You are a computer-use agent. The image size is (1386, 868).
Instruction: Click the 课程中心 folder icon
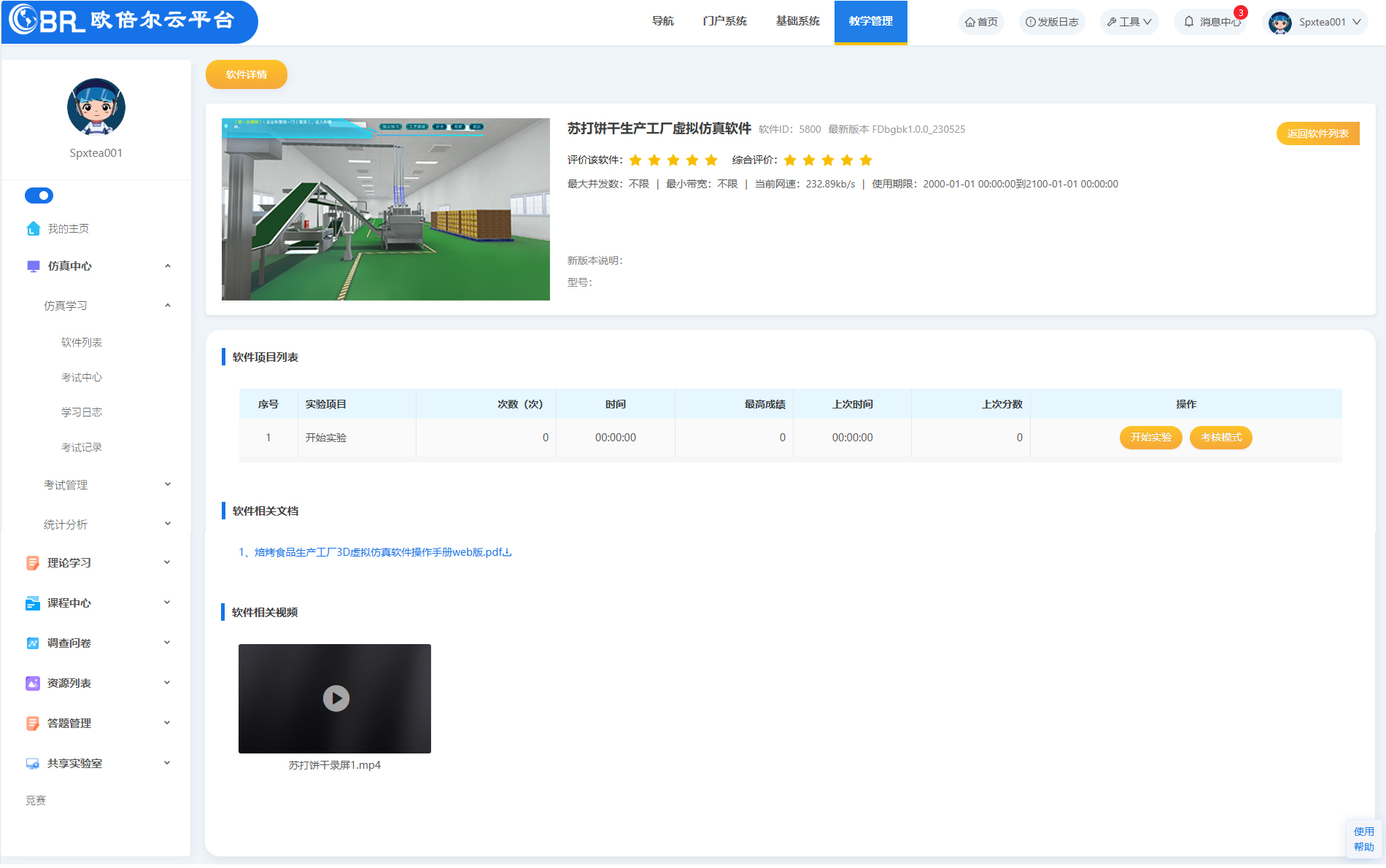(33, 603)
